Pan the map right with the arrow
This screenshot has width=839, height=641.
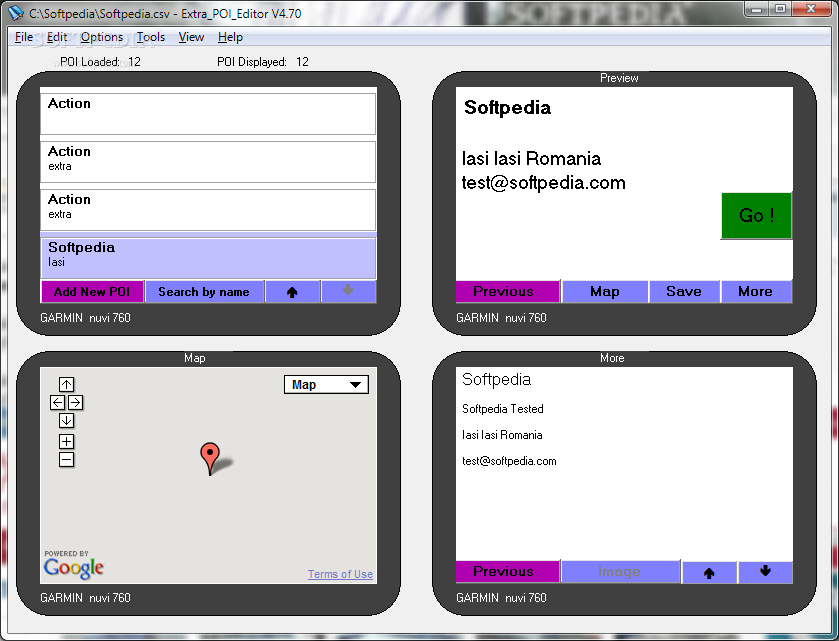click(x=75, y=402)
